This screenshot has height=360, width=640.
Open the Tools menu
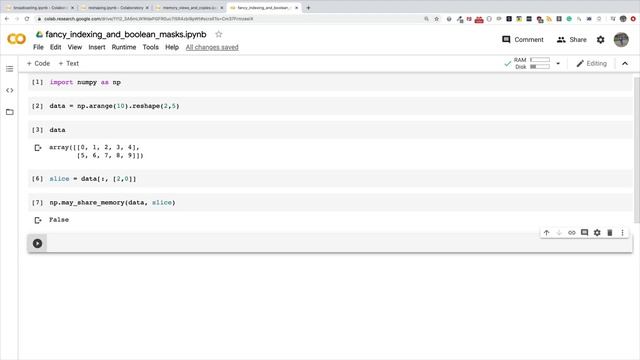pyautogui.click(x=150, y=47)
